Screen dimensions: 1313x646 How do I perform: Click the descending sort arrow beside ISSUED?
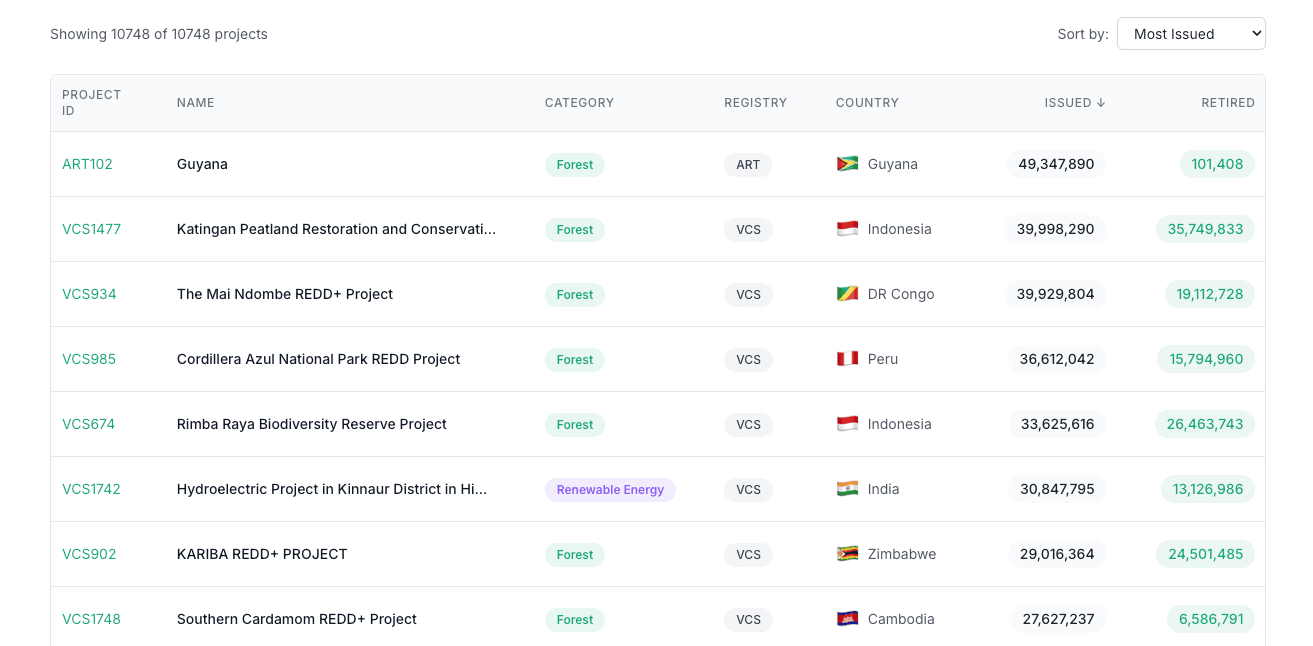[x=1101, y=102]
